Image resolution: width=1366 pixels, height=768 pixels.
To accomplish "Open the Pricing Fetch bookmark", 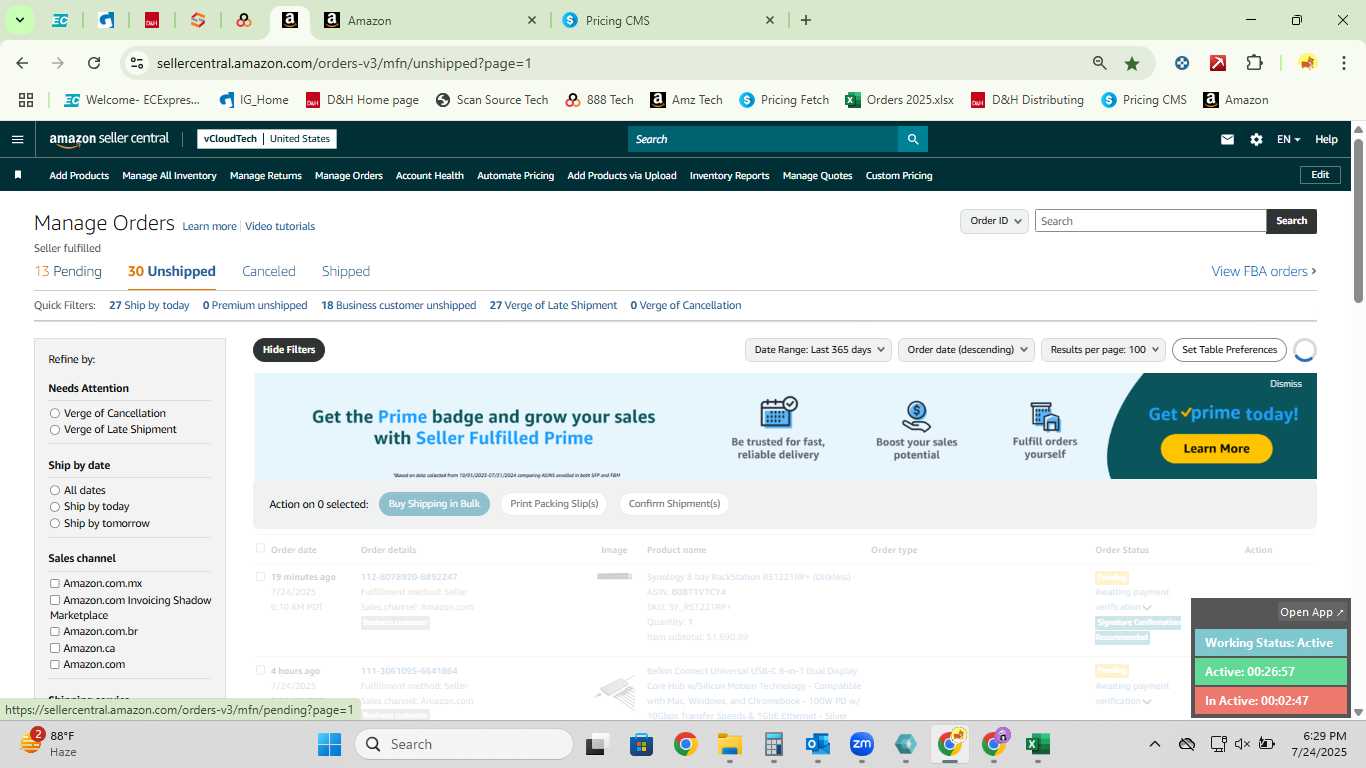I will tap(784, 100).
